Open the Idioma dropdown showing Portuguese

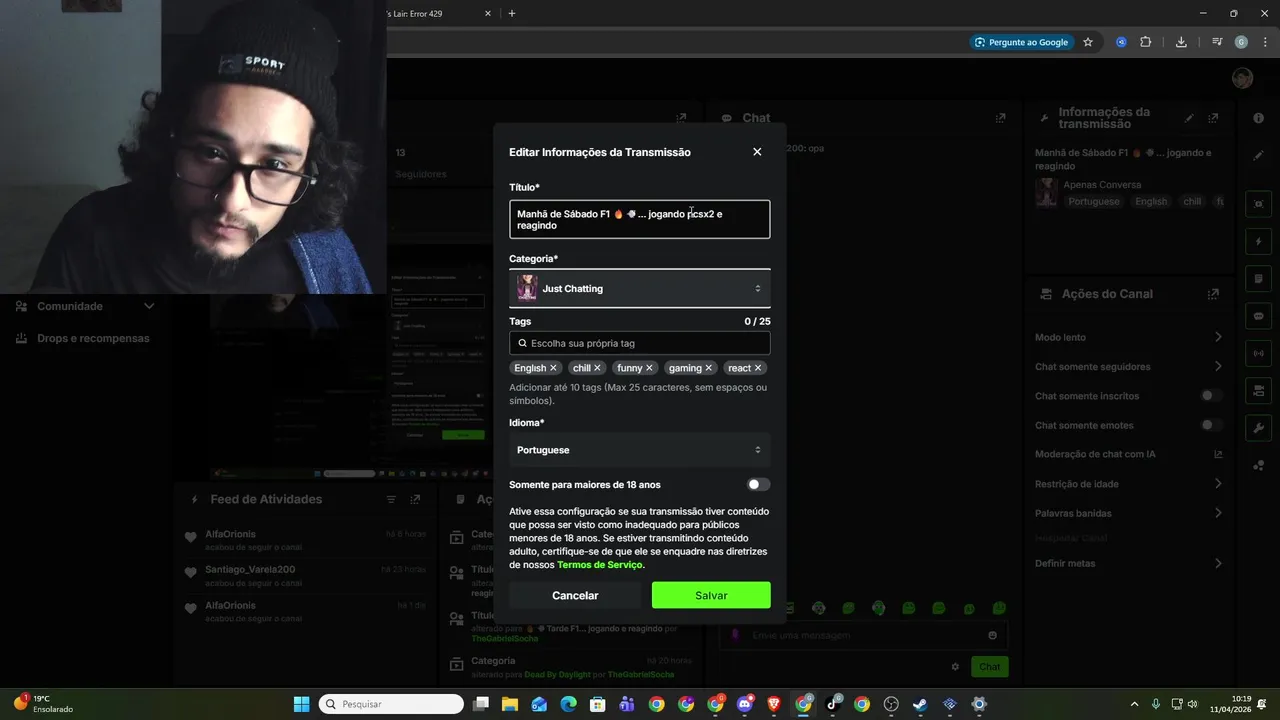(640, 450)
